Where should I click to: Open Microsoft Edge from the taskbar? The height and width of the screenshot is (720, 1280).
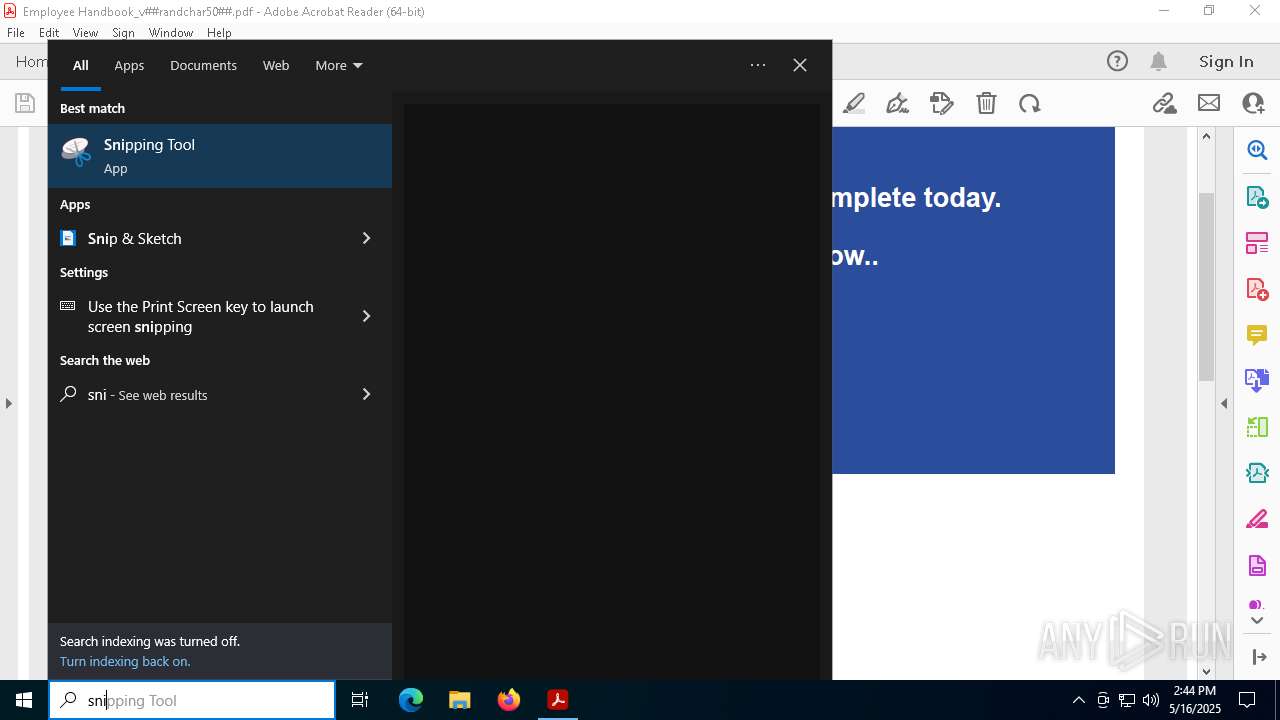pos(411,700)
